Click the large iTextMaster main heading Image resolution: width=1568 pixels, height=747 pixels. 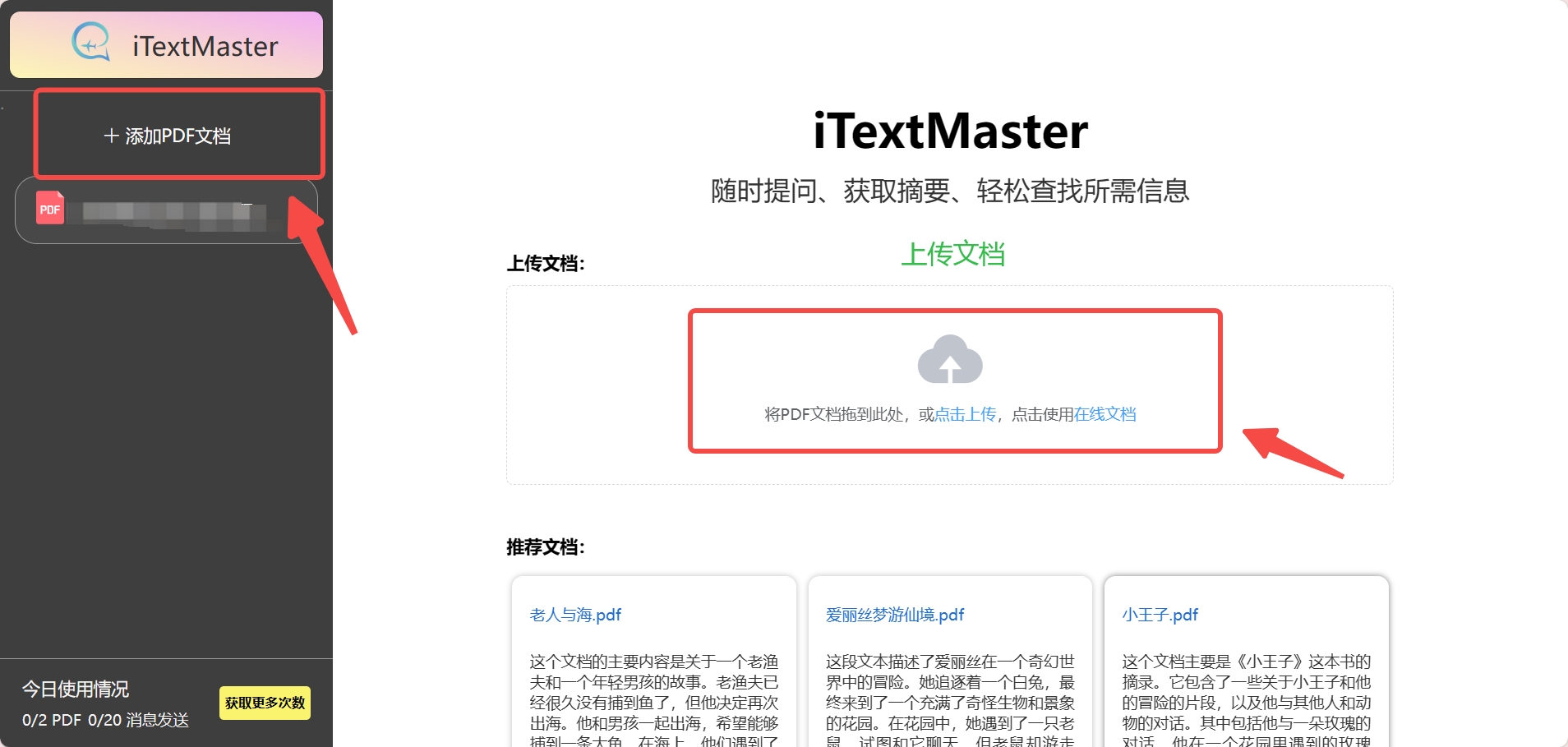950,131
